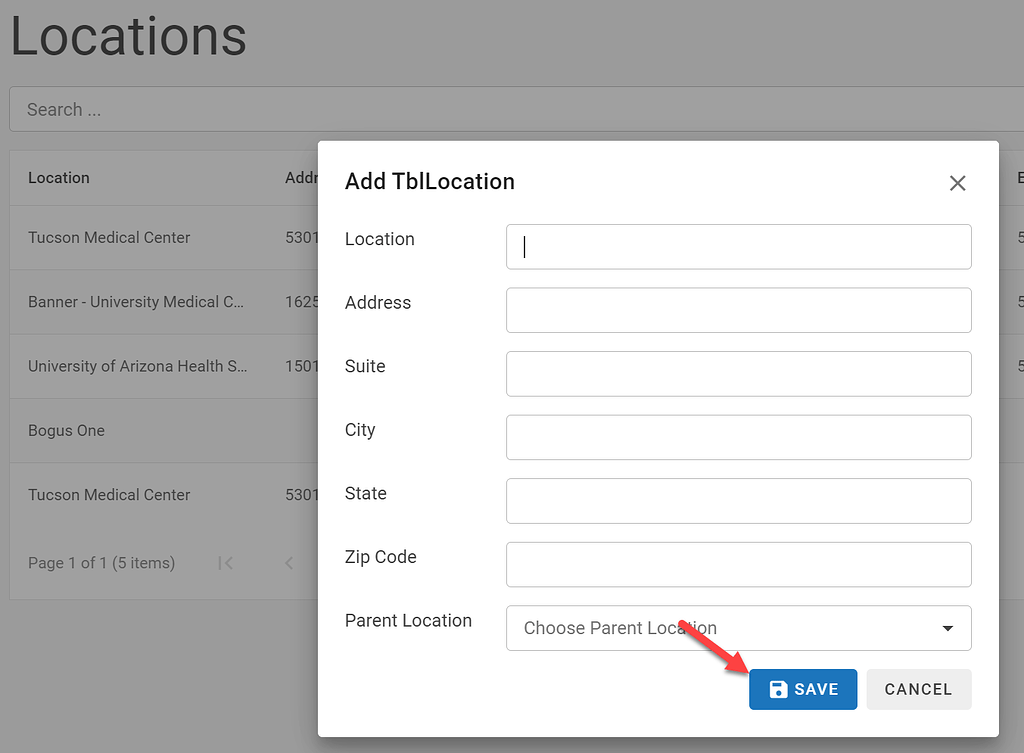Image resolution: width=1024 pixels, height=753 pixels.
Task: Click the save disk icon on the SAVE button
Action: point(779,689)
